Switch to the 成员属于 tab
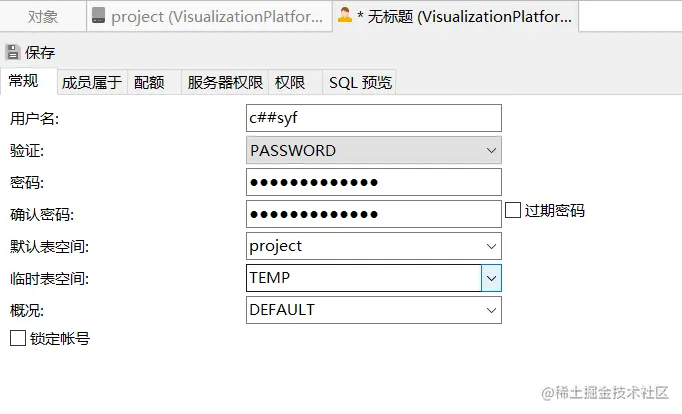The height and width of the screenshot is (414, 682). coord(91,83)
